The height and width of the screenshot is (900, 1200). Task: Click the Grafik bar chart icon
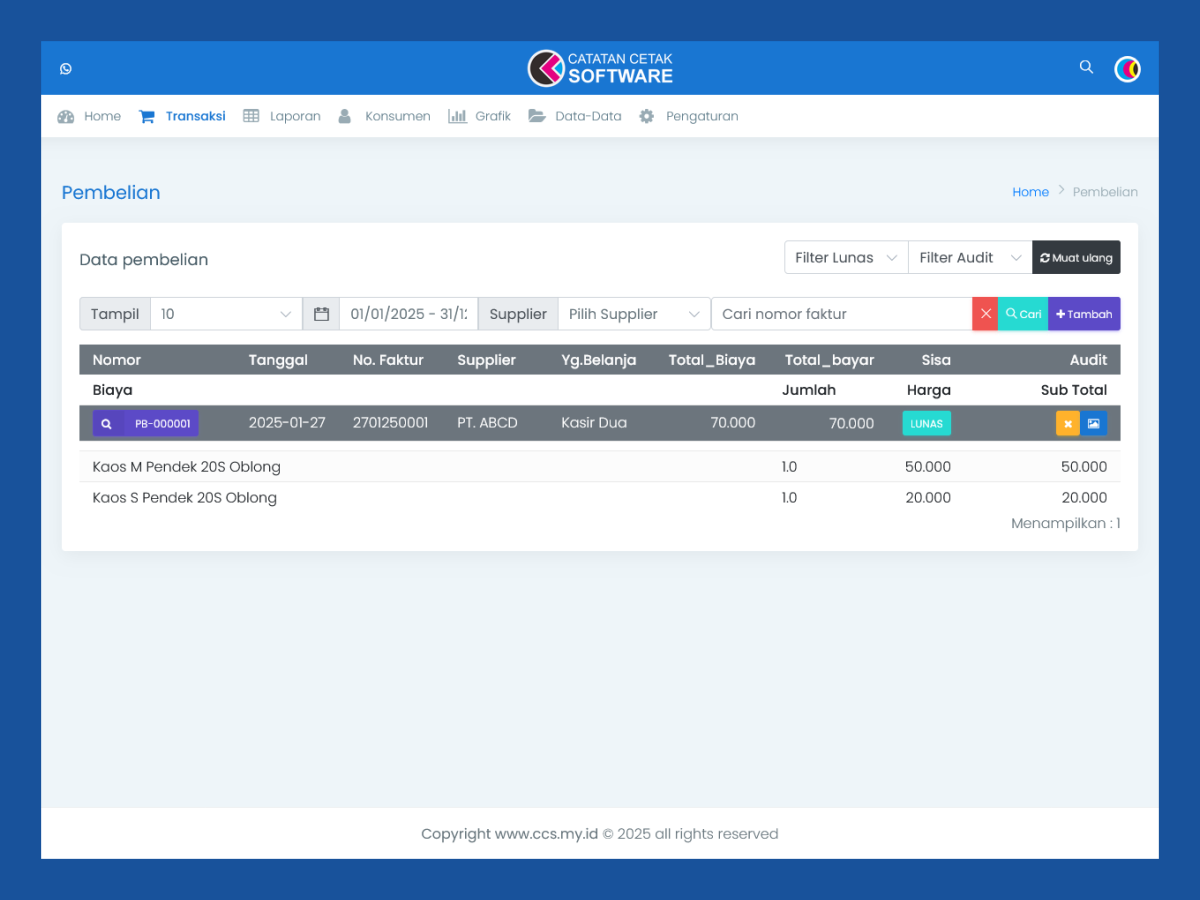pyautogui.click(x=457, y=116)
